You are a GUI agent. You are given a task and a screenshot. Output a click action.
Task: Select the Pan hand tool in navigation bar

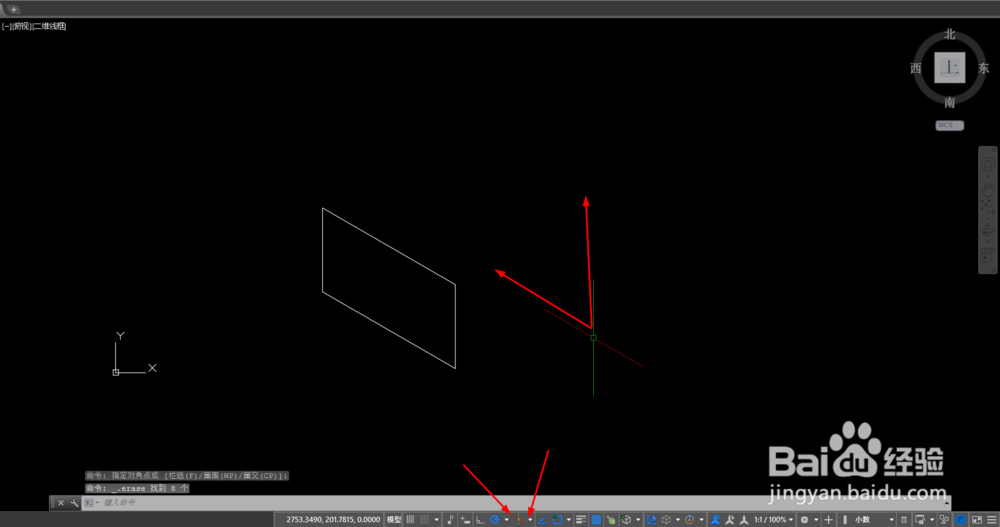tap(987, 188)
